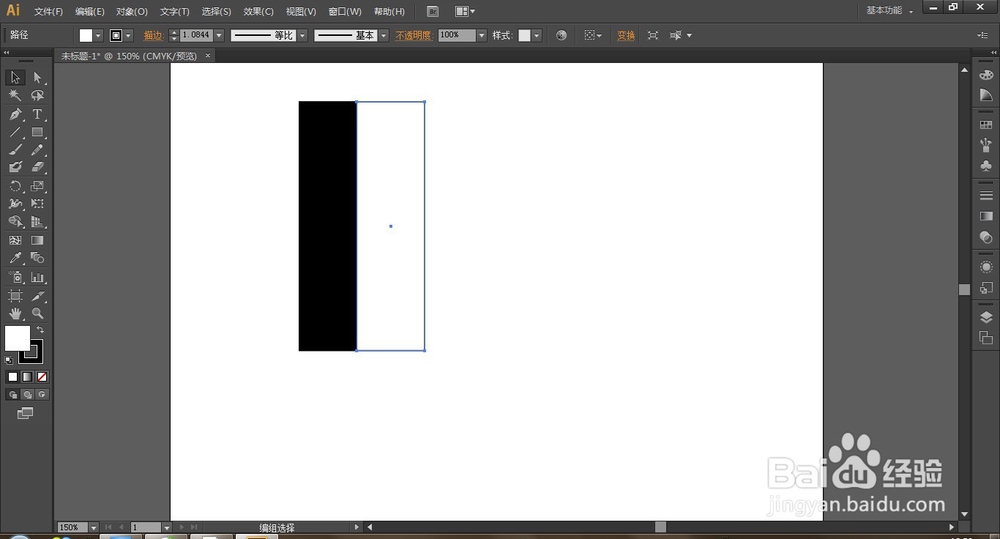Open 基本 brush definition dropdown

tap(384, 36)
